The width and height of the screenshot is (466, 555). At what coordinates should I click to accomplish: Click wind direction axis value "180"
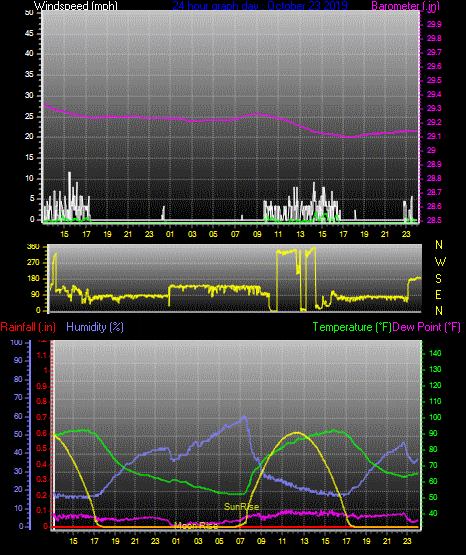pos(33,279)
